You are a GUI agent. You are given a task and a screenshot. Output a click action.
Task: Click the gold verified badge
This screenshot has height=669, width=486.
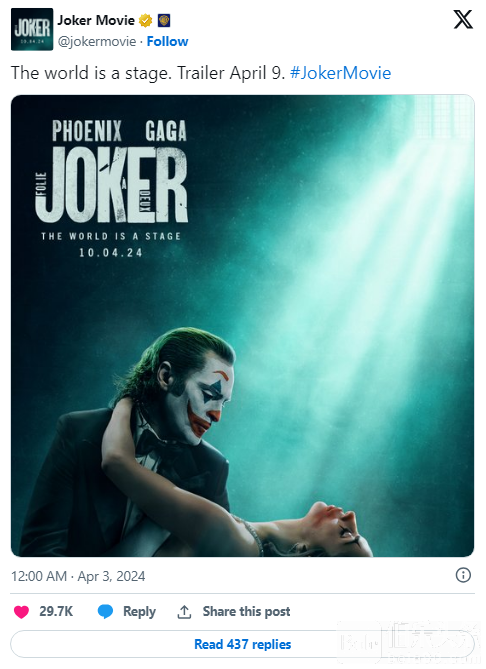click(146, 20)
